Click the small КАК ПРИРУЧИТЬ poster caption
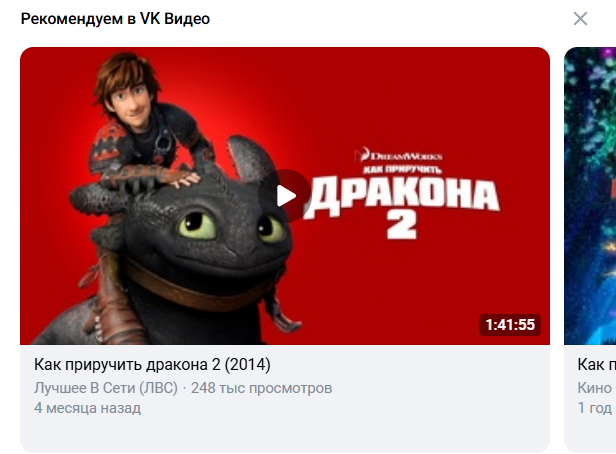The height and width of the screenshot is (454, 616). pos(402,170)
